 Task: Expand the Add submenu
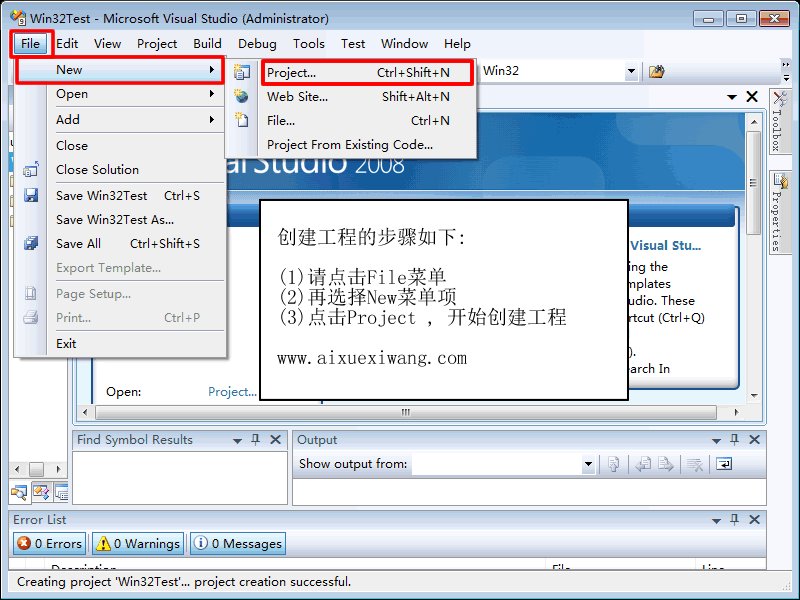point(136,119)
